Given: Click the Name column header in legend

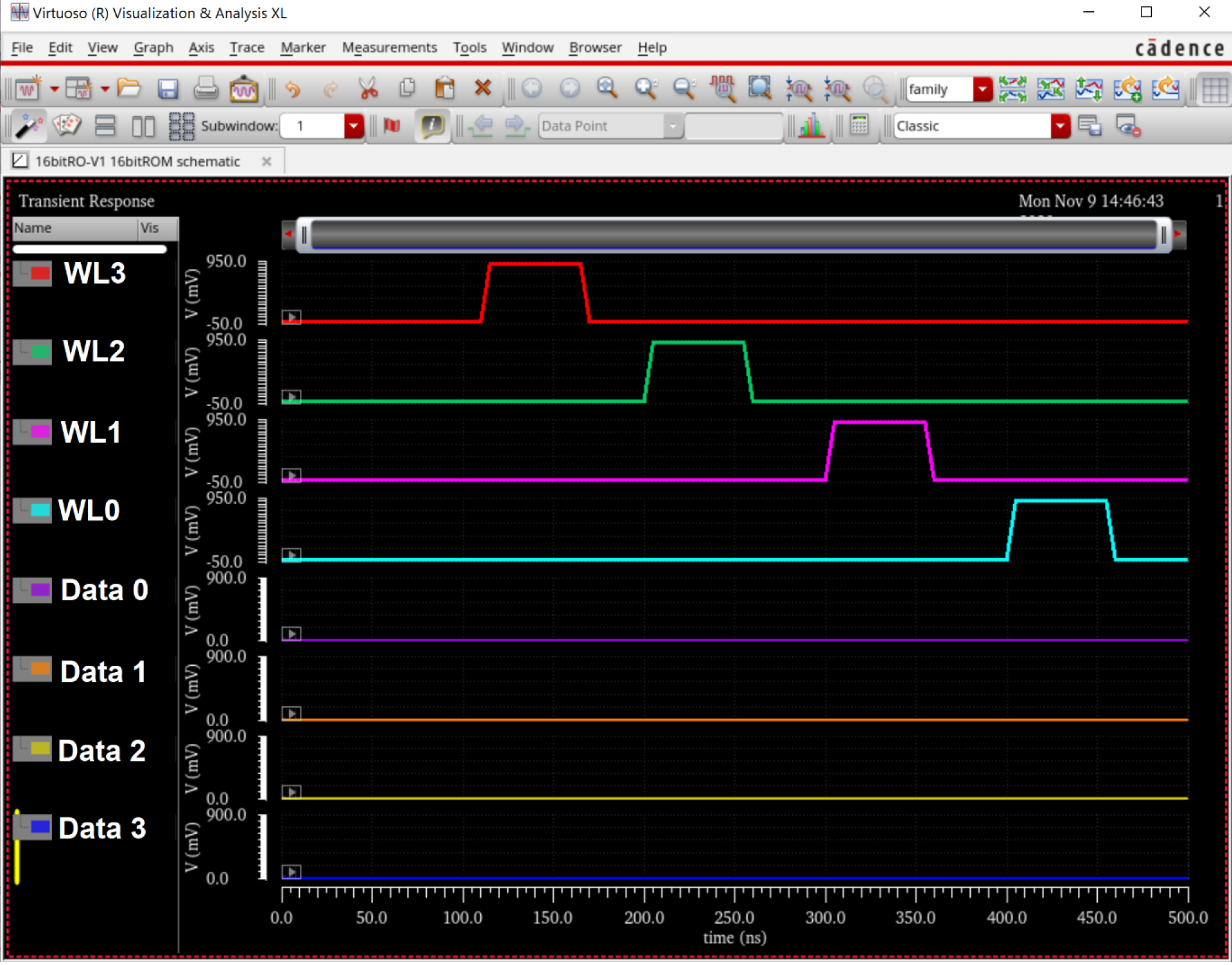Looking at the screenshot, I should [74, 228].
